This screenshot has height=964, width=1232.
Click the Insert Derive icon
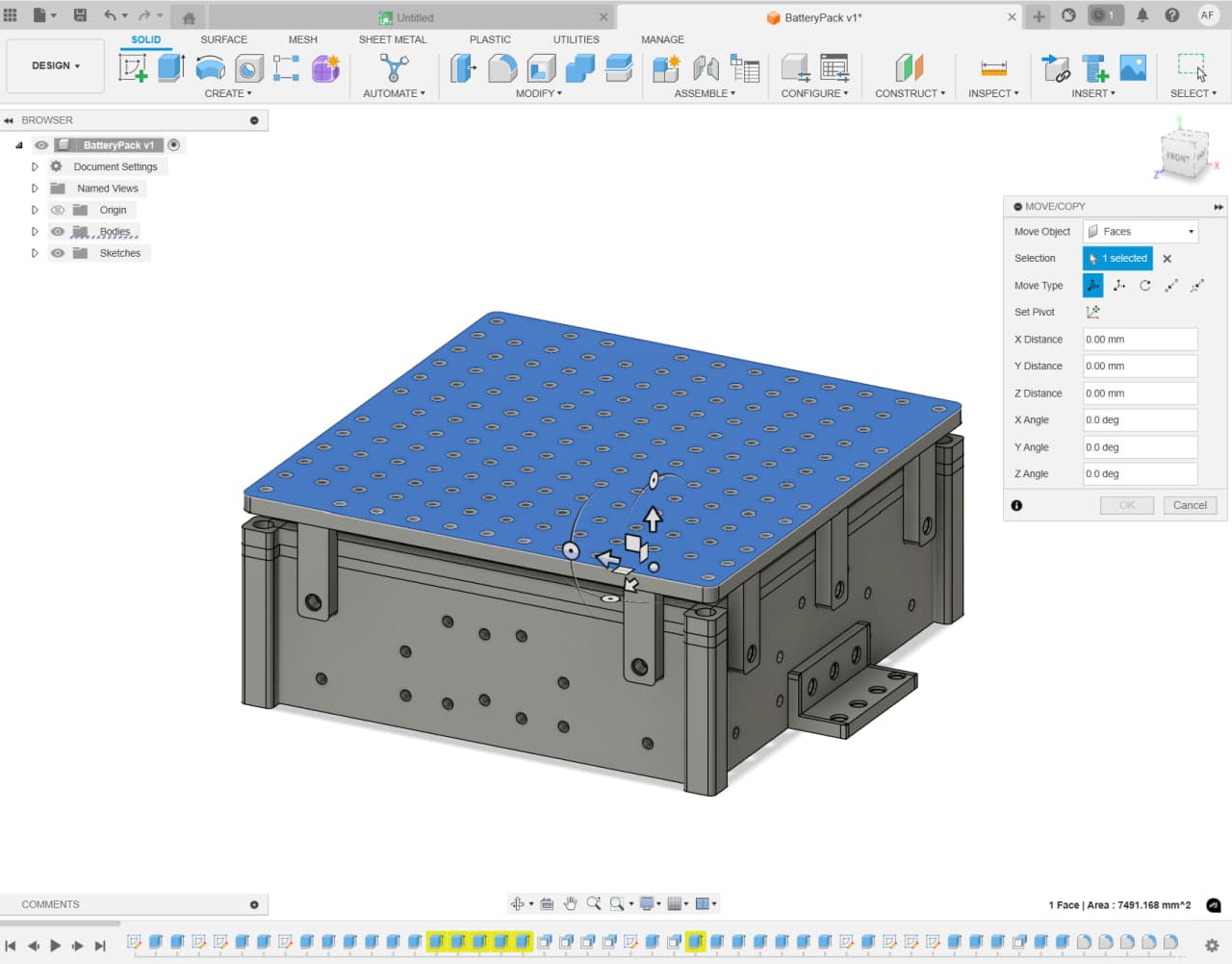tap(1056, 68)
